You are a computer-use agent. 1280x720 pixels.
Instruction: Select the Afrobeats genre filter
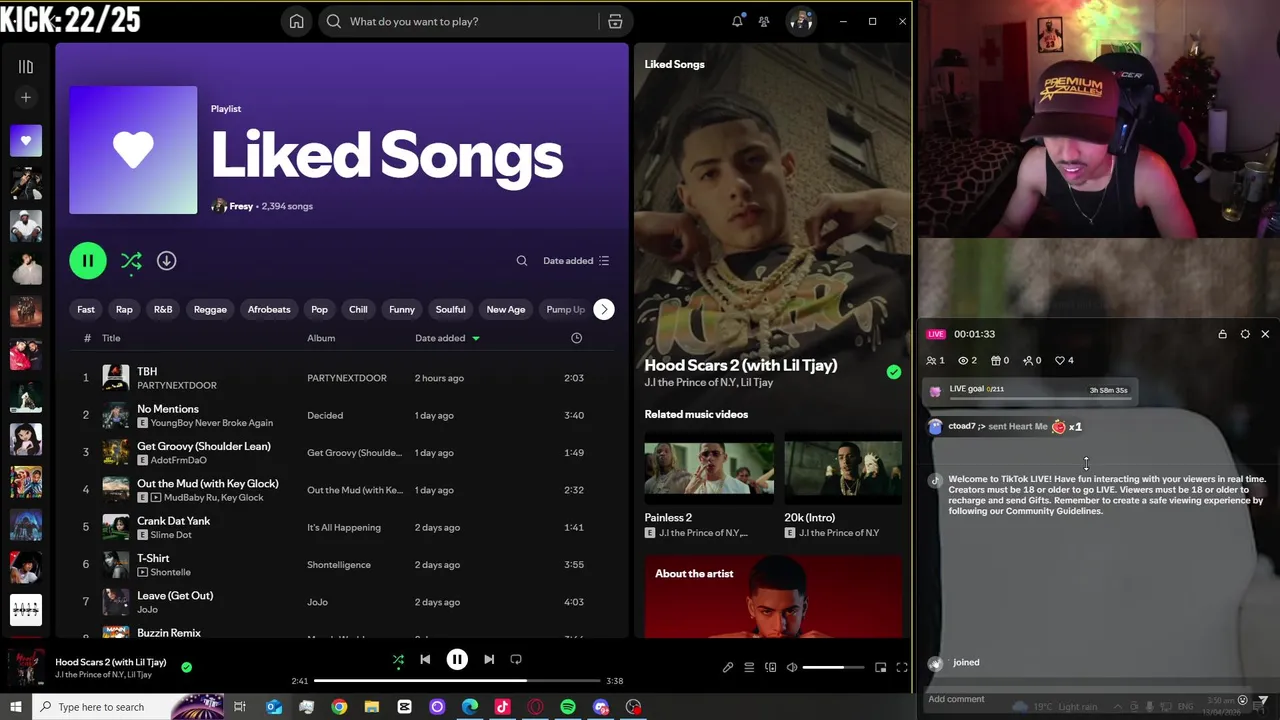tap(269, 309)
